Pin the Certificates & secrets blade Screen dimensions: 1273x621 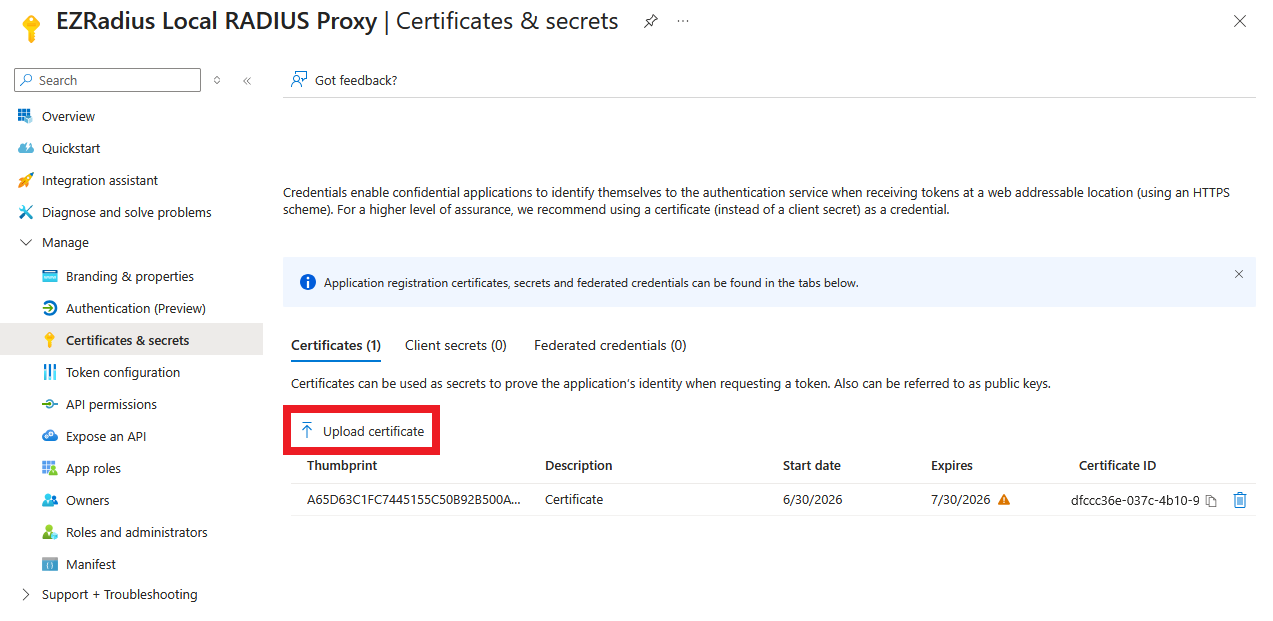click(651, 21)
